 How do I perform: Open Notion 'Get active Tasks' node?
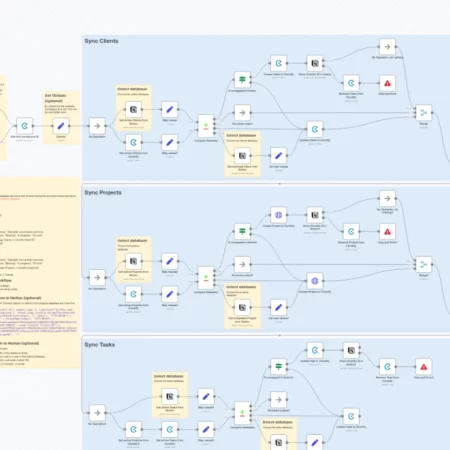coord(170,396)
